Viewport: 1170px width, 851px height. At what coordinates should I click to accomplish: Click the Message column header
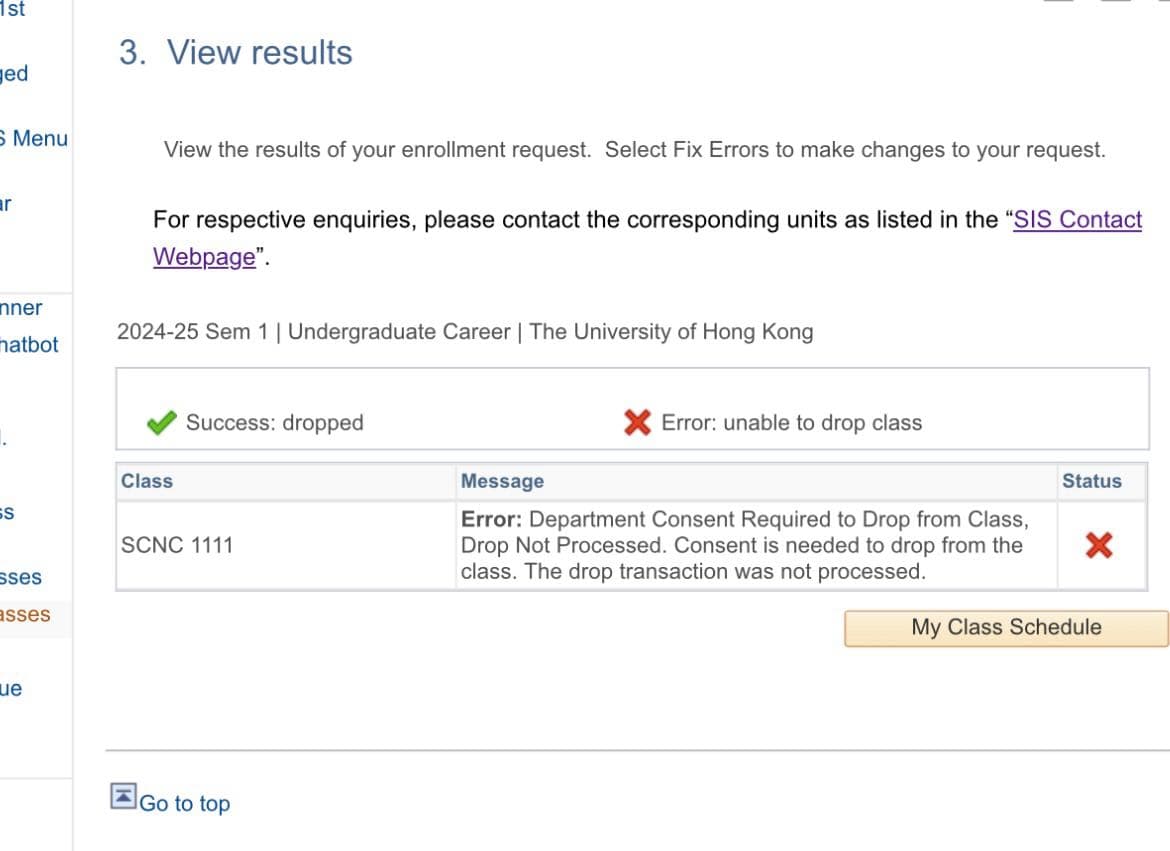point(502,481)
